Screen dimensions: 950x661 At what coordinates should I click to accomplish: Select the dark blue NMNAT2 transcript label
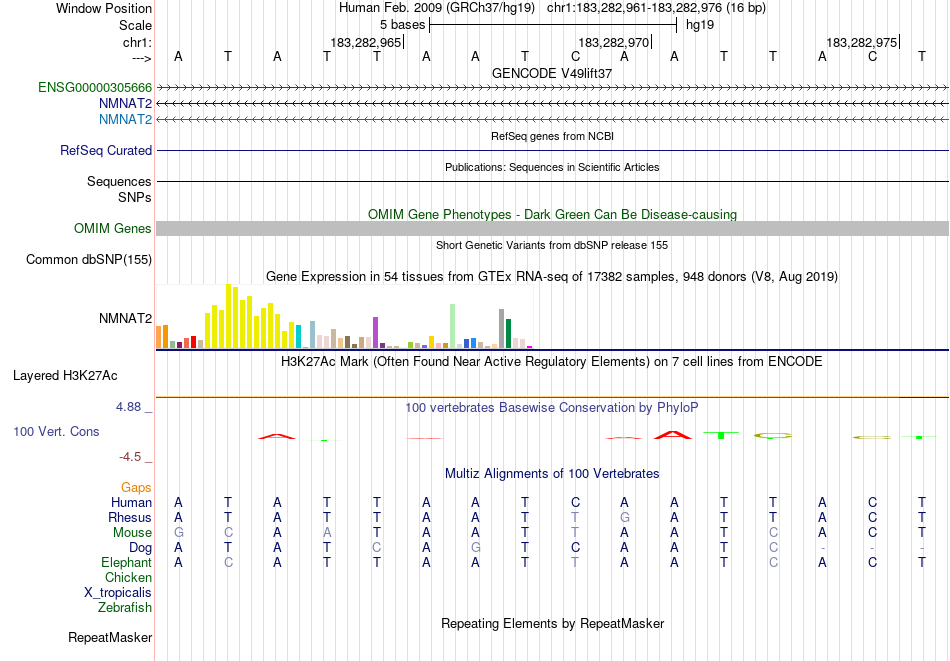click(x=125, y=104)
